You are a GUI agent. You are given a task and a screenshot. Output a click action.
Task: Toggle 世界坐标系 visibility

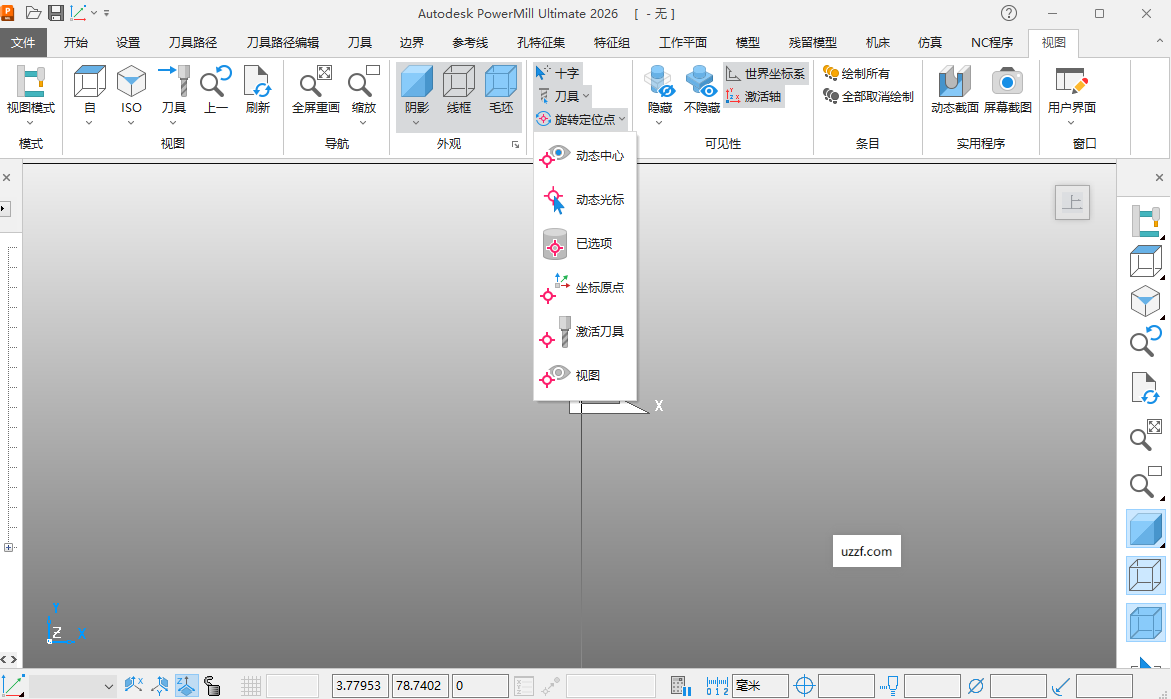click(765, 74)
